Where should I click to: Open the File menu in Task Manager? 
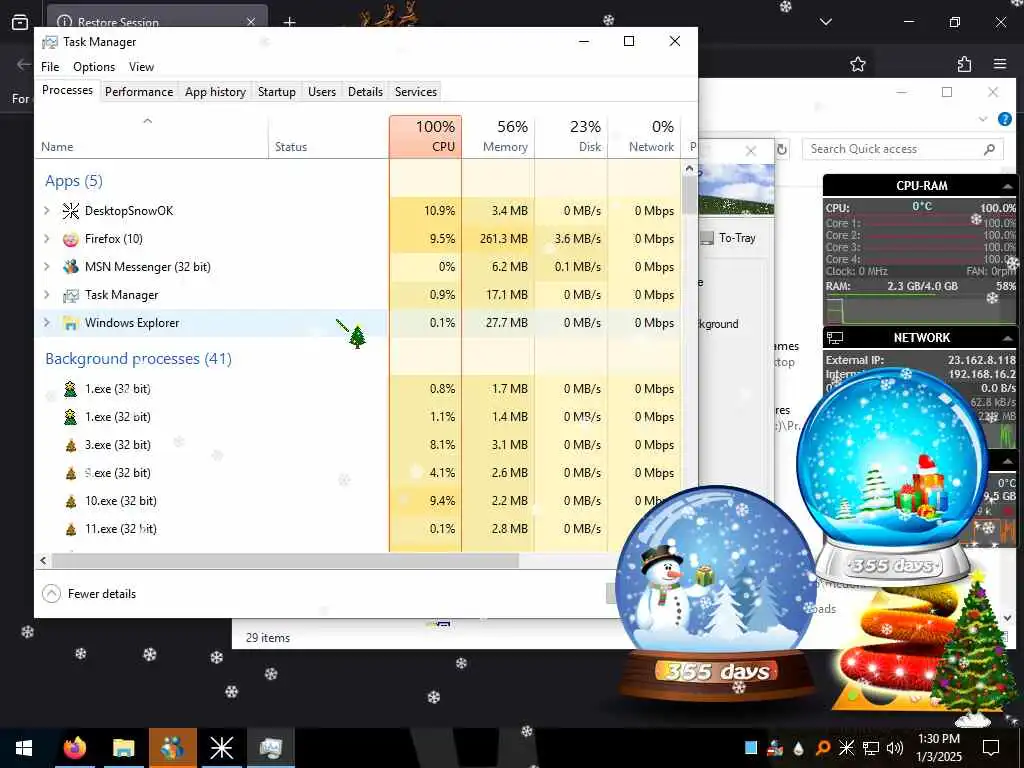50,67
